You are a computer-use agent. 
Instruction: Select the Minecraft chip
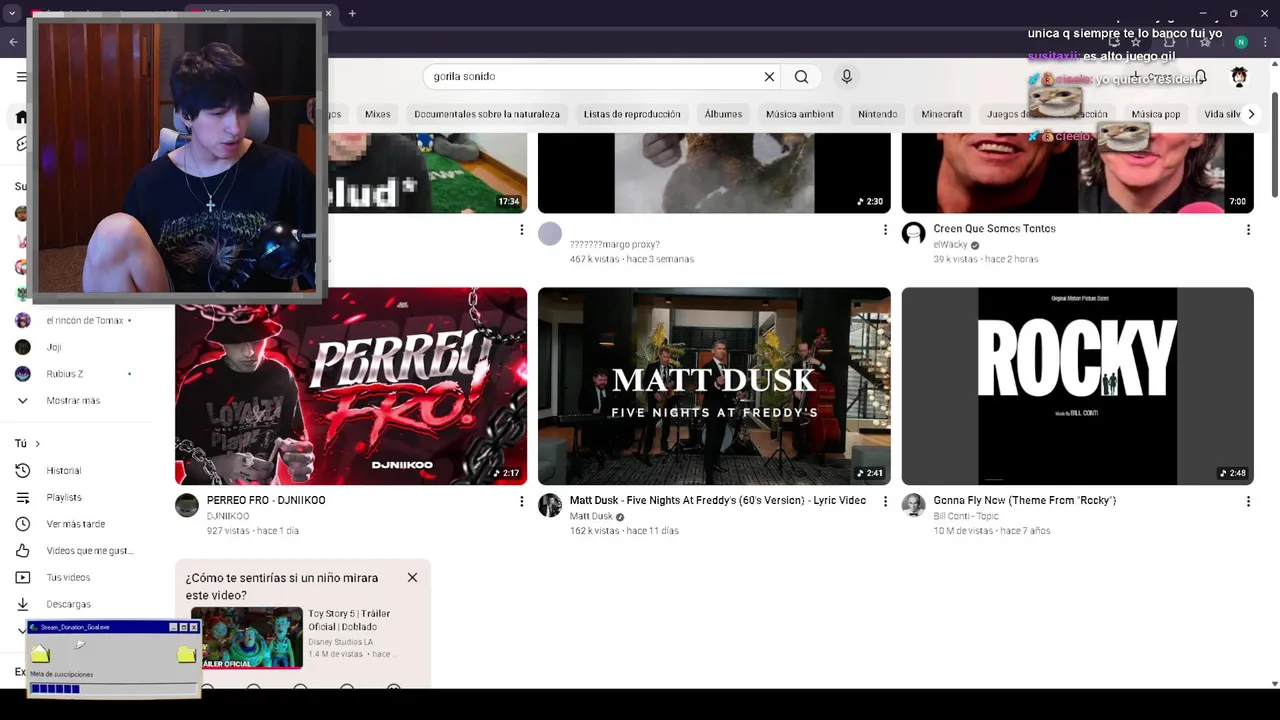pyautogui.click(x=942, y=114)
